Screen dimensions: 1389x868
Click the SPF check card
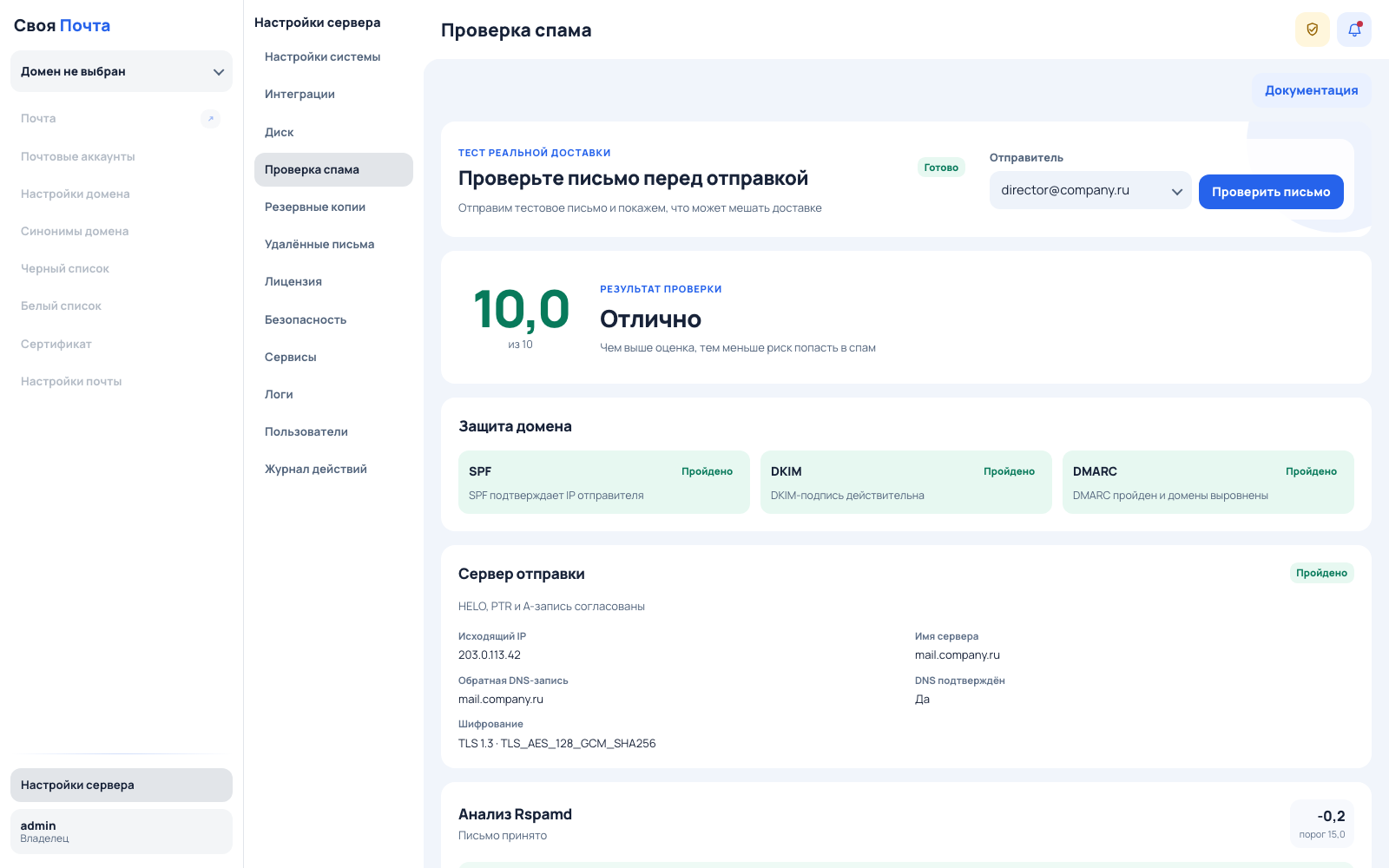(x=604, y=482)
